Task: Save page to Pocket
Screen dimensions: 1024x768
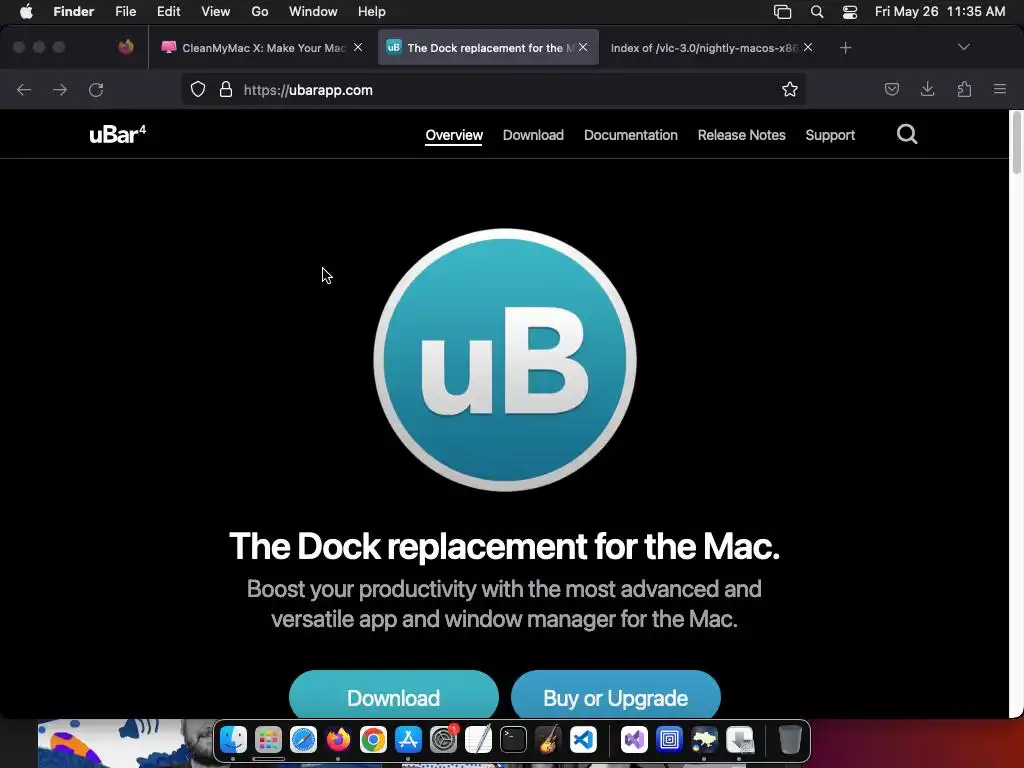Action: [891, 89]
